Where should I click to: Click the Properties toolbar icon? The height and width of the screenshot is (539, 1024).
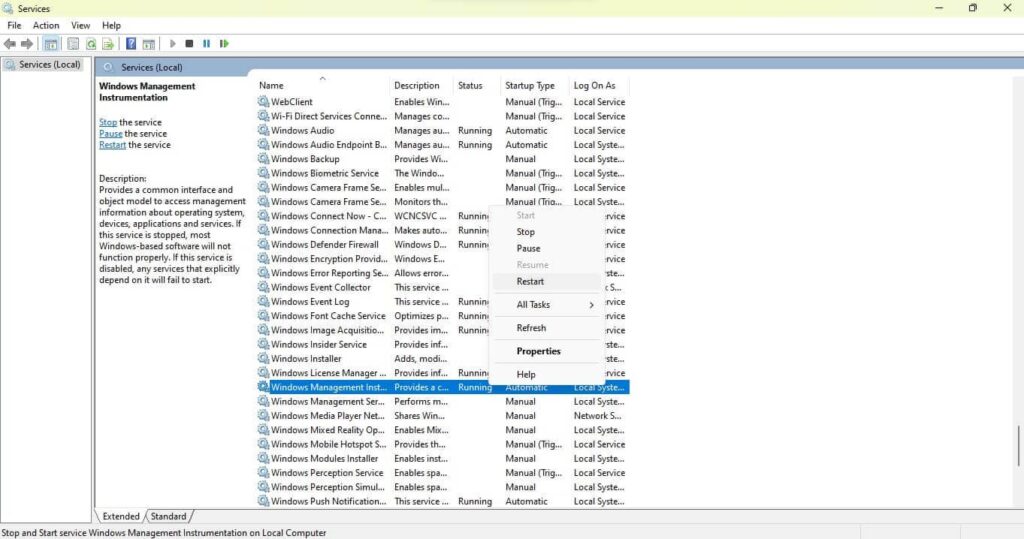pyautogui.click(x=72, y=44)
